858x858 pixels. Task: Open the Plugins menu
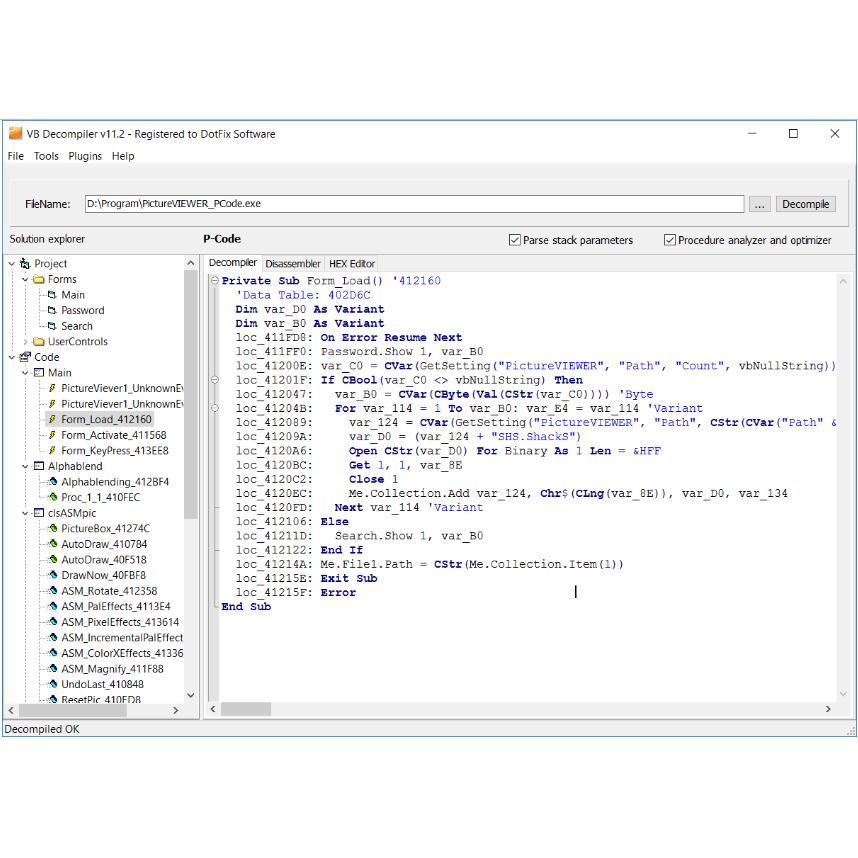tap(85, 156)
